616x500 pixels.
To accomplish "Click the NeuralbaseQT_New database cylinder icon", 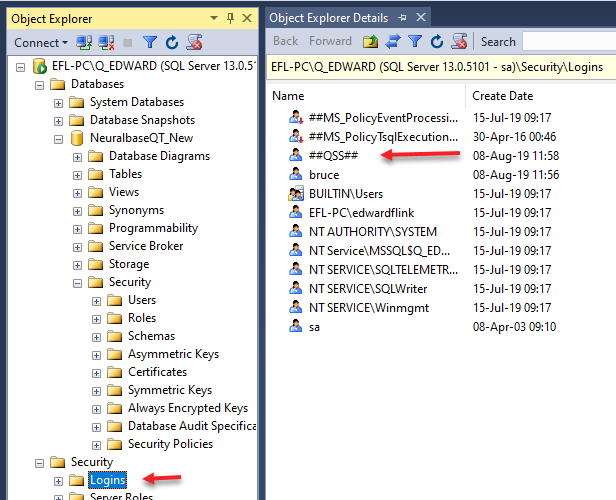I will pos(77,138).
